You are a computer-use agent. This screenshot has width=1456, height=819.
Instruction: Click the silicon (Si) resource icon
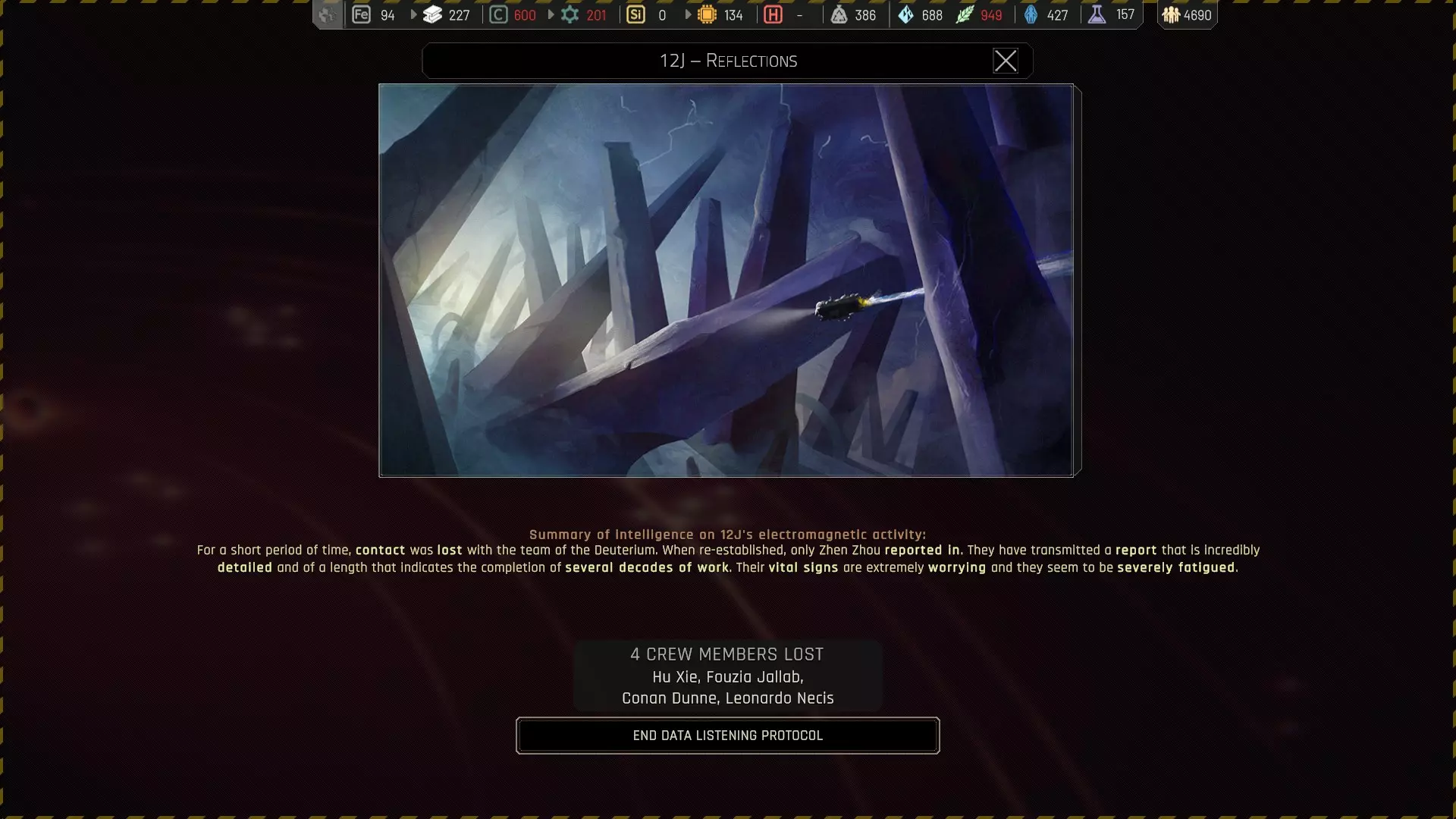click(636, 14)
